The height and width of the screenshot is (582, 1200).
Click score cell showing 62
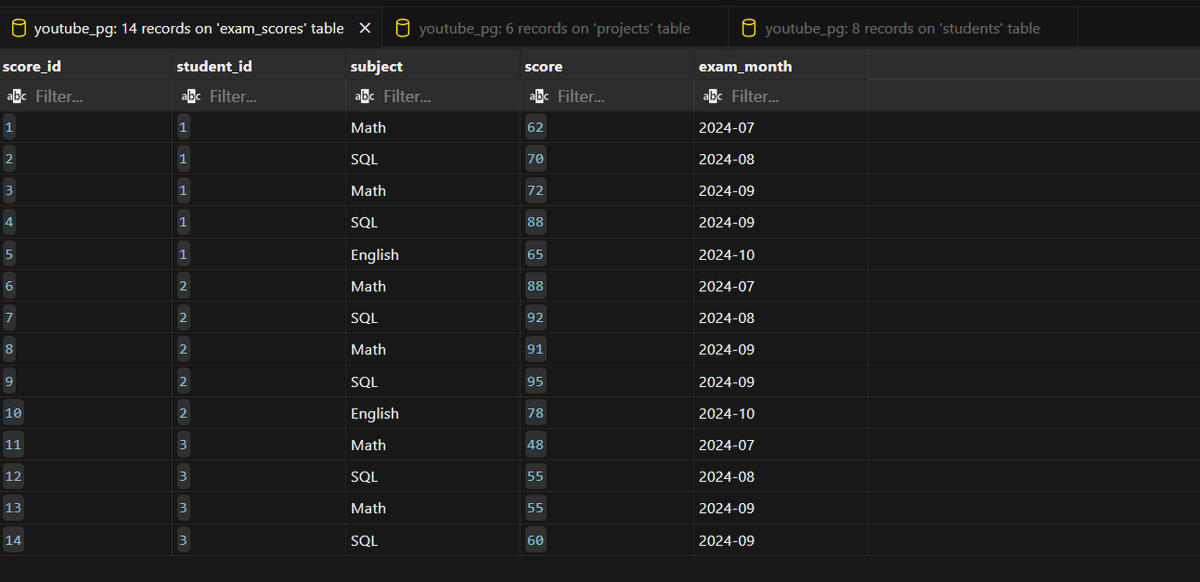[607, 127]
